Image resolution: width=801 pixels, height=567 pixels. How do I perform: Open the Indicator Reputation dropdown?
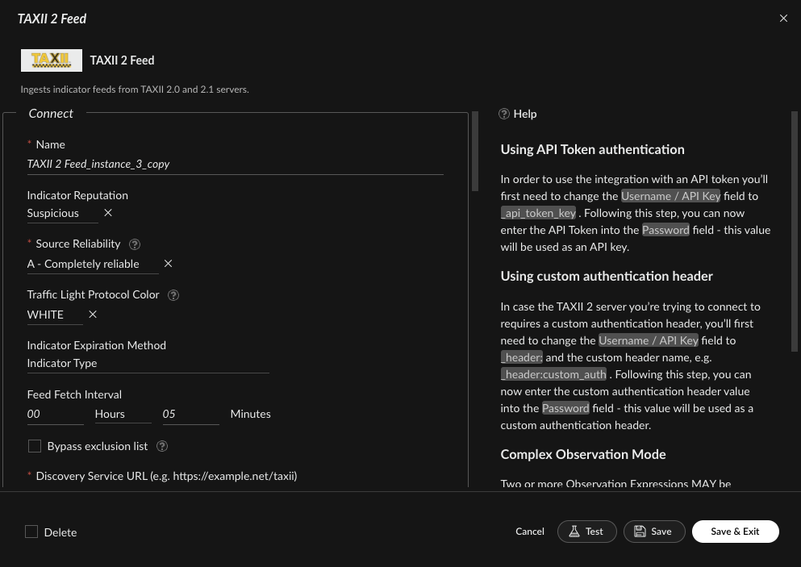coord(60,213)
